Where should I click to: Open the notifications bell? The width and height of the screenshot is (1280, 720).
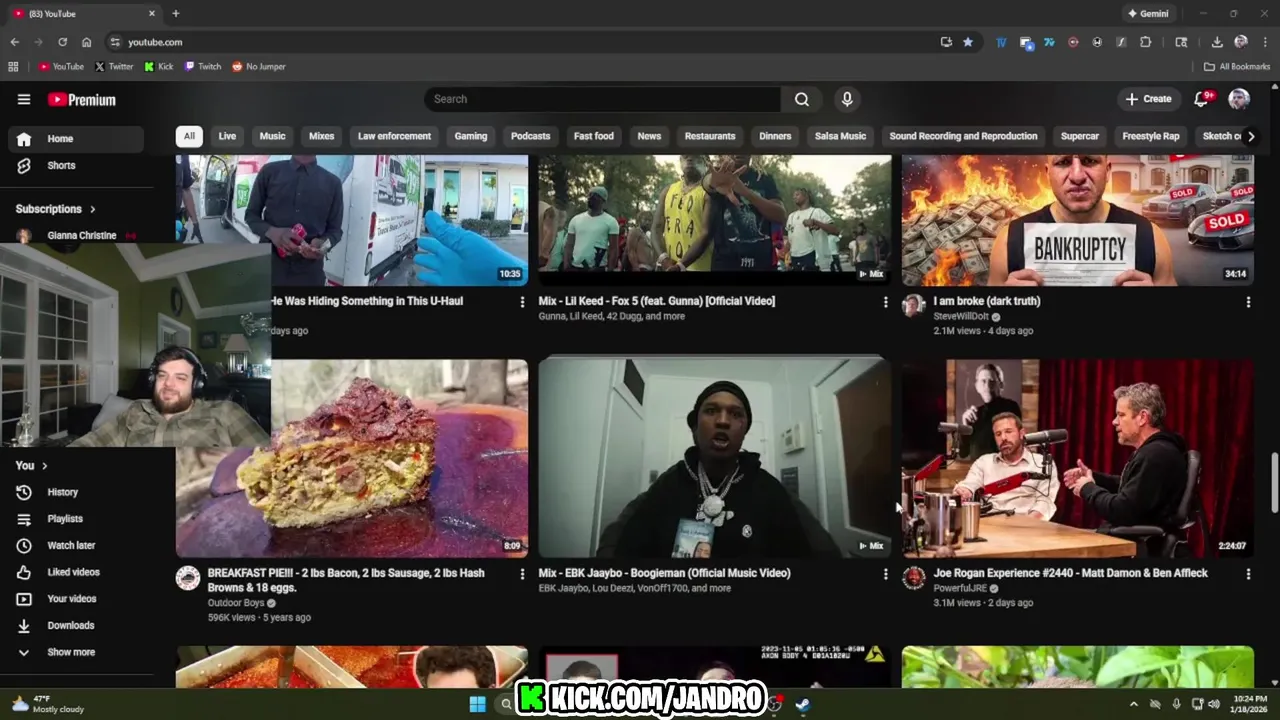[1203, 98]
